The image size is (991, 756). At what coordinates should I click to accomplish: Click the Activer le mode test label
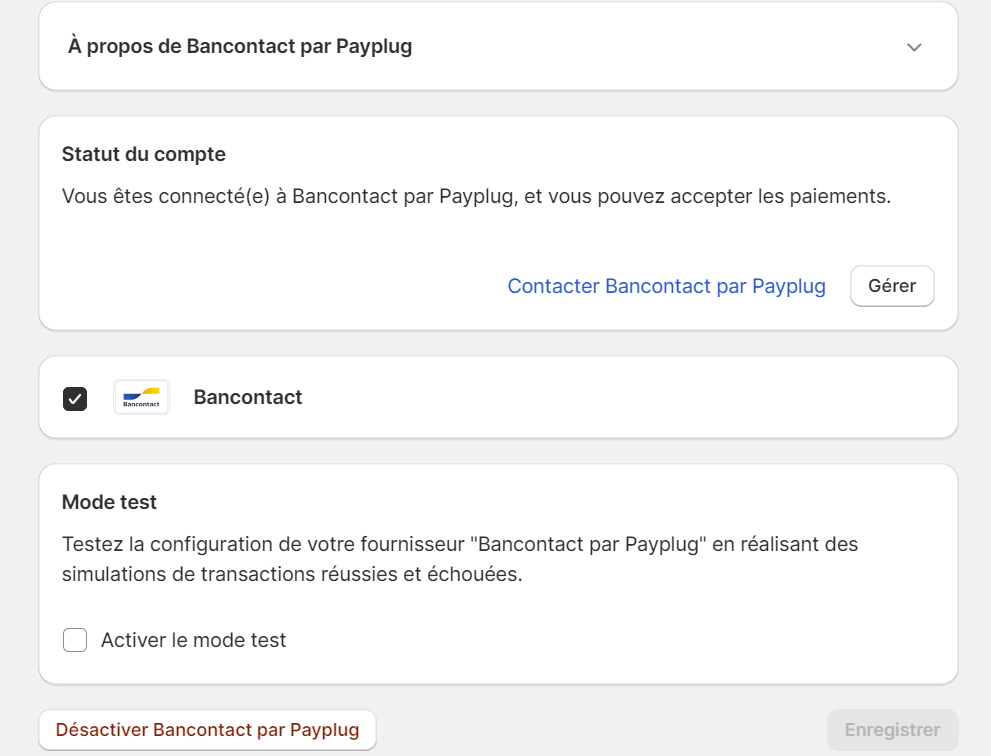point(193,640)
